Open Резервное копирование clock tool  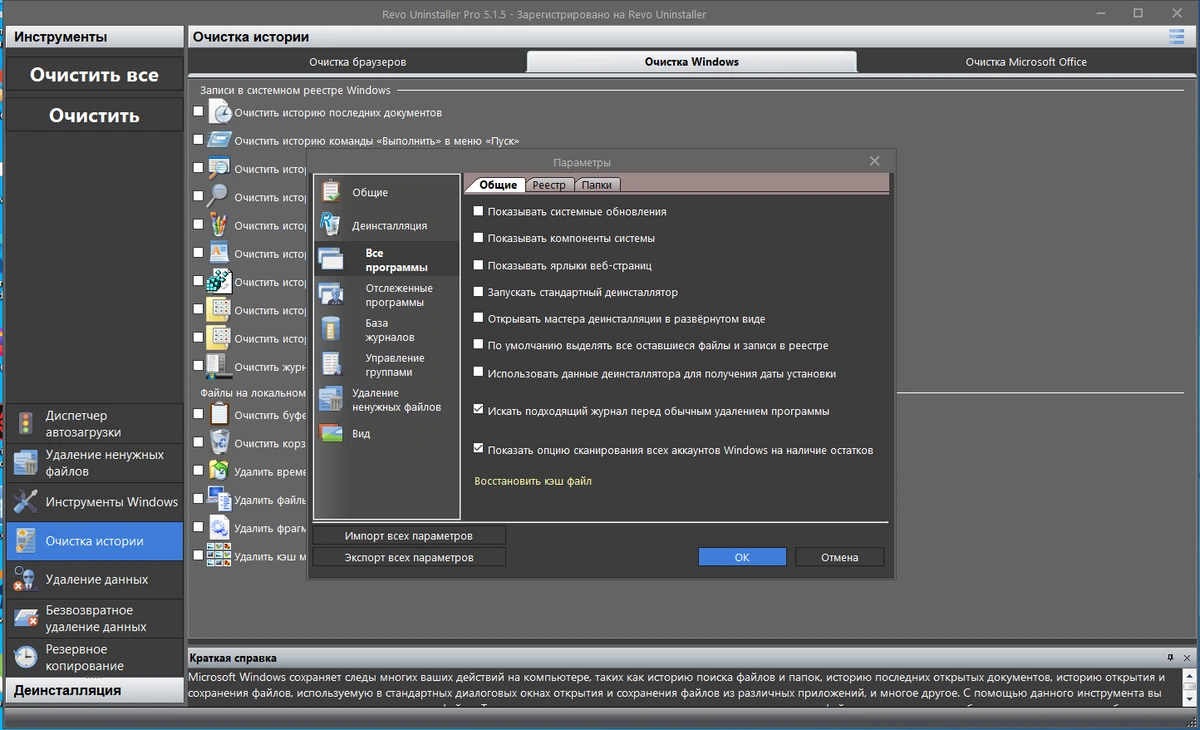click(x=95, y=657)
